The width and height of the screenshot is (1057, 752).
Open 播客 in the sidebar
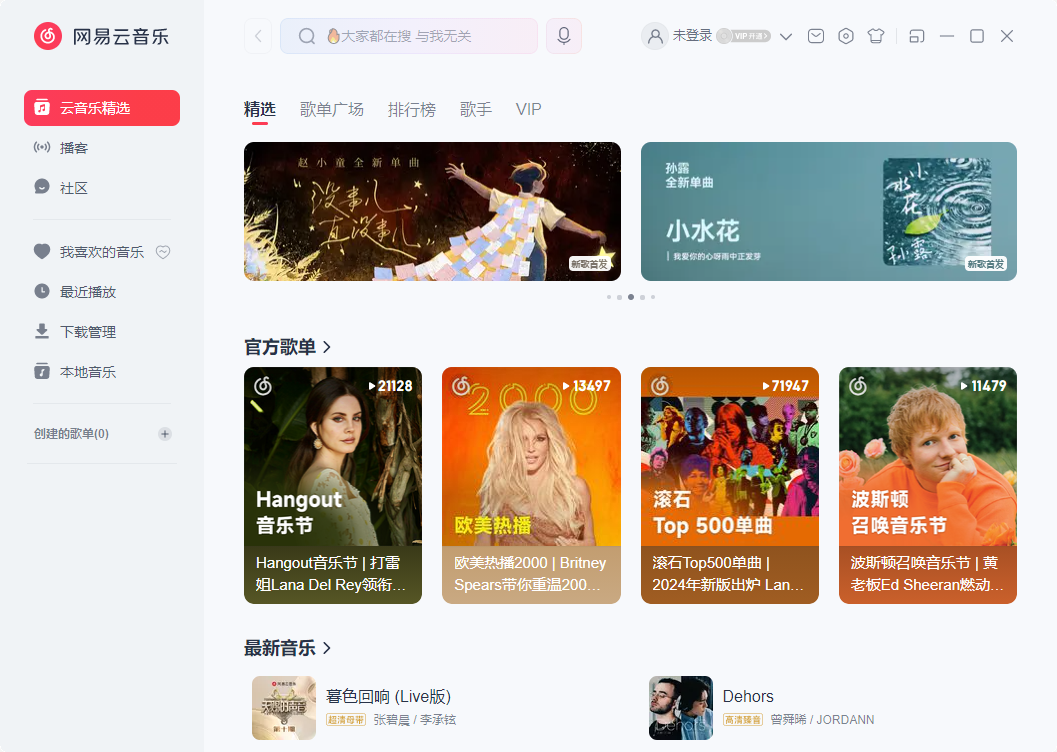(102, 148)
